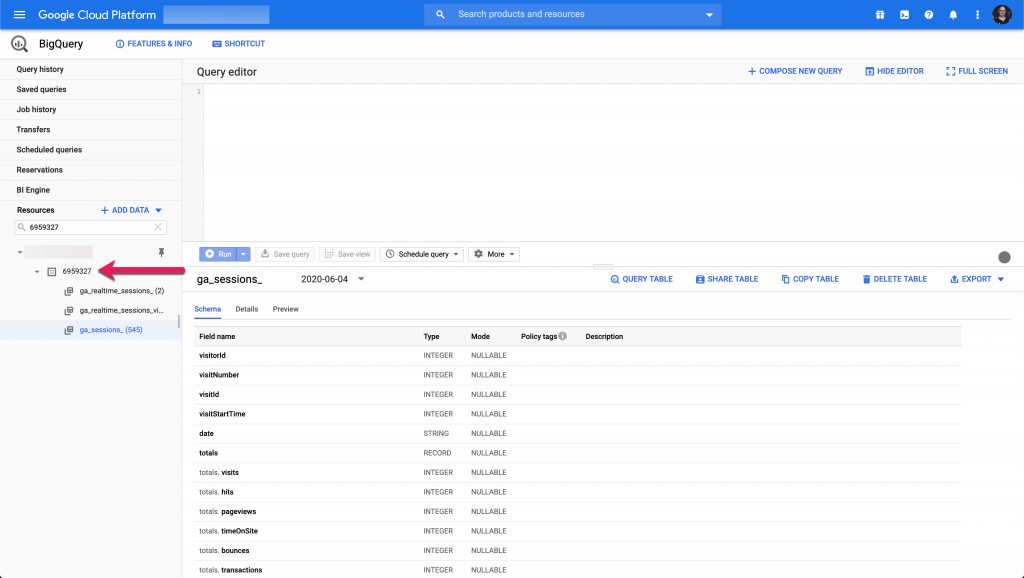This screenshot has width=1024, height=578.
Task: Click Compose New Query button
Action: click(795, 71)
